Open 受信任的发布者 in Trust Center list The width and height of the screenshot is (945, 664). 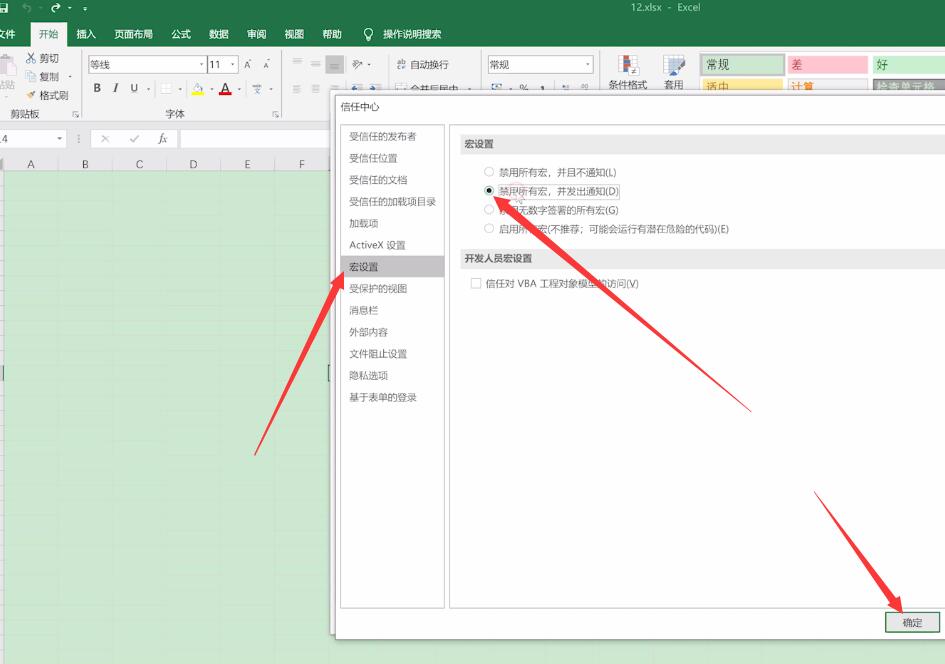pos(392,137)
